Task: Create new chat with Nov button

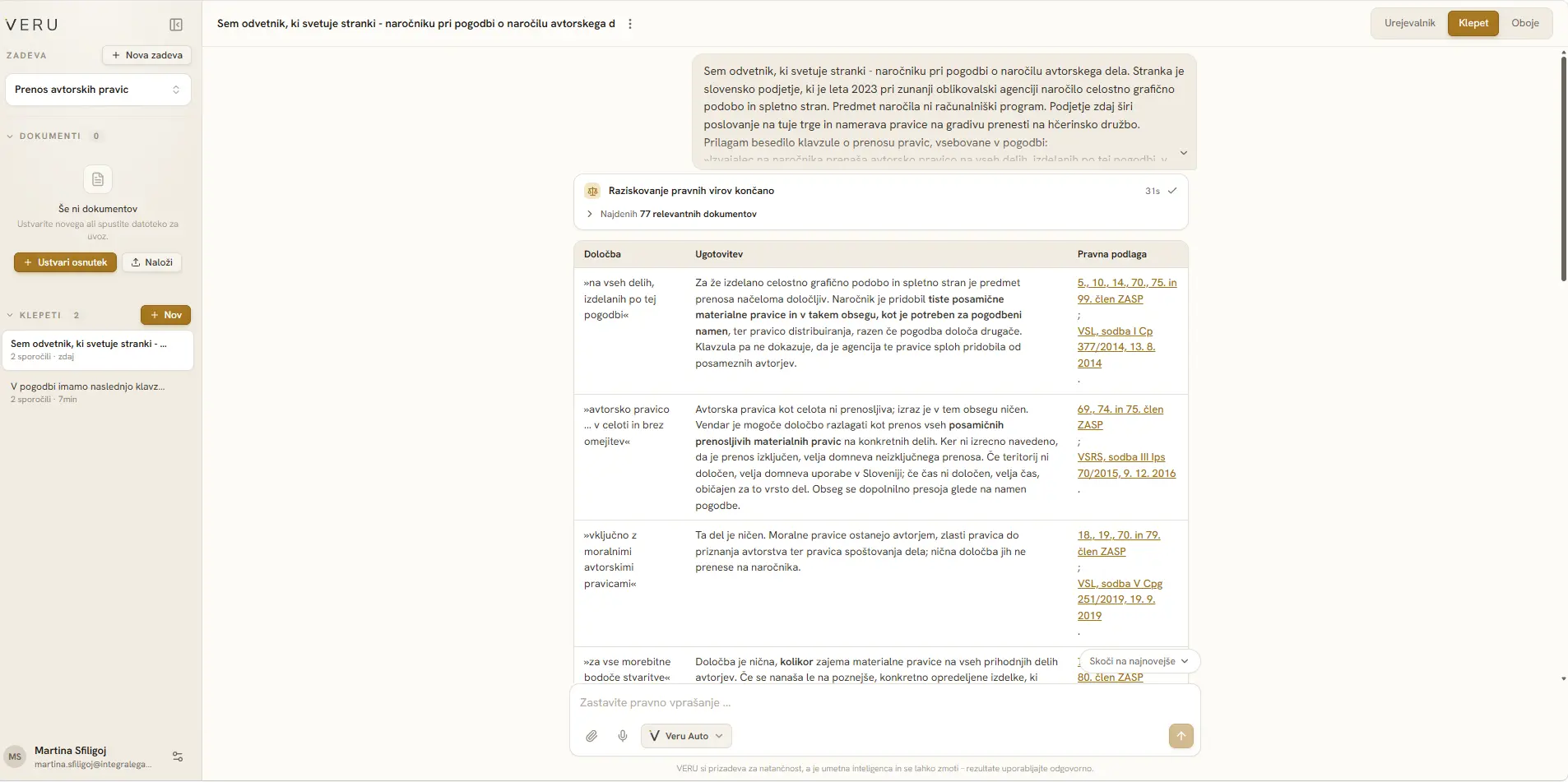Action: pyautogui.click(x=165, y=315)
